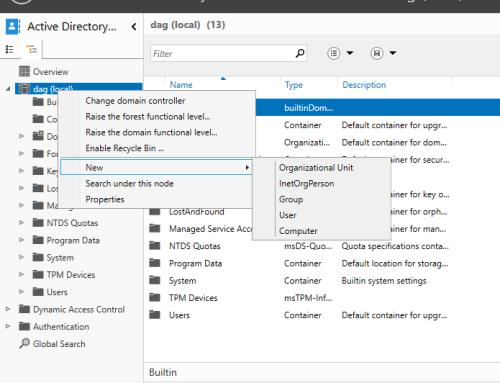
Task: Collapse the dag (local) tree node arrow
Action: 8,89
